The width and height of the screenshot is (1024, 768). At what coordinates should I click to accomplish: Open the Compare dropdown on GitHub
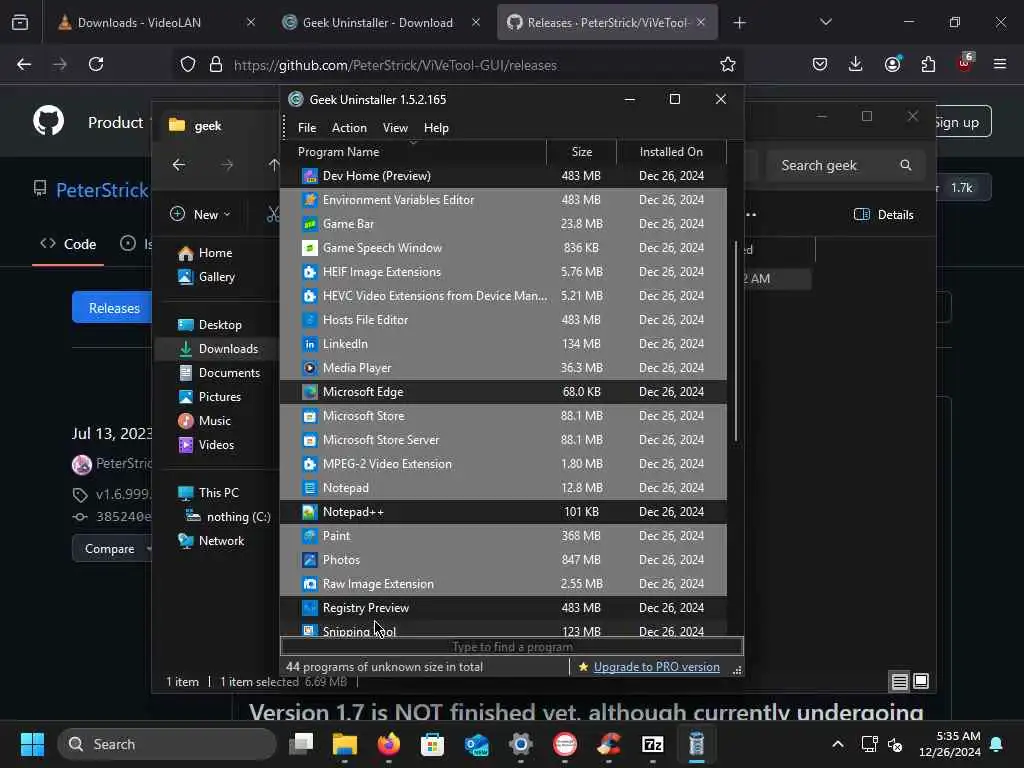click(x=111, y=549)
